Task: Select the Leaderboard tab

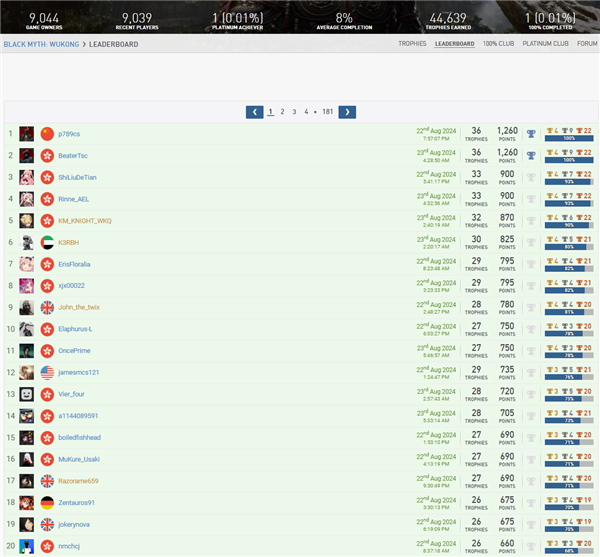Action: coord(455,44)
